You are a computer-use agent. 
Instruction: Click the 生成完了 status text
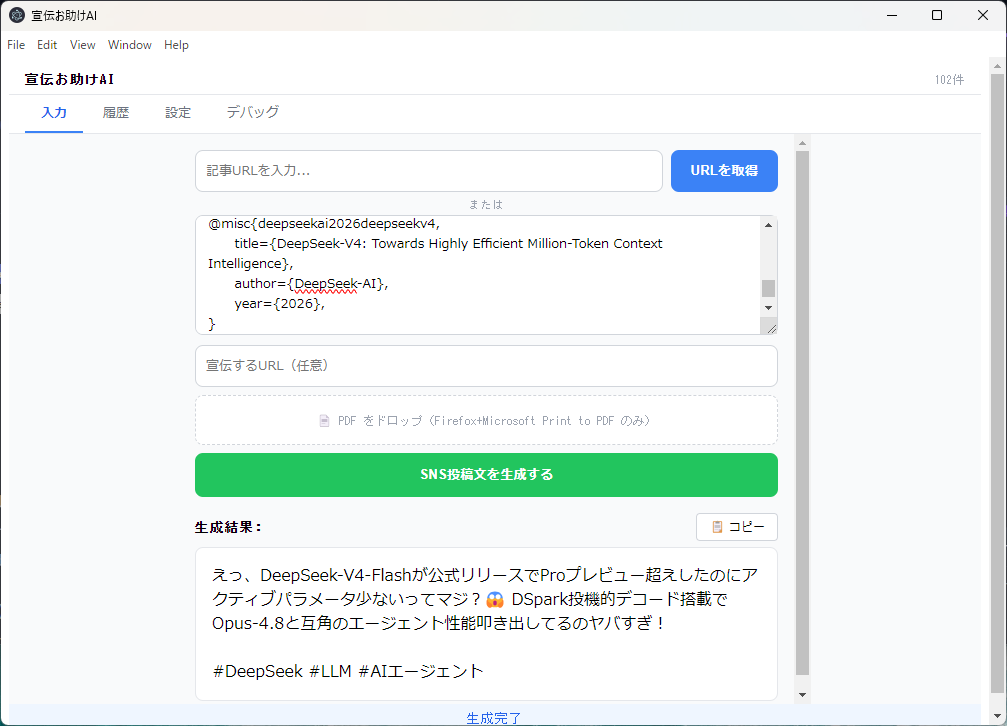pos(493,718)
